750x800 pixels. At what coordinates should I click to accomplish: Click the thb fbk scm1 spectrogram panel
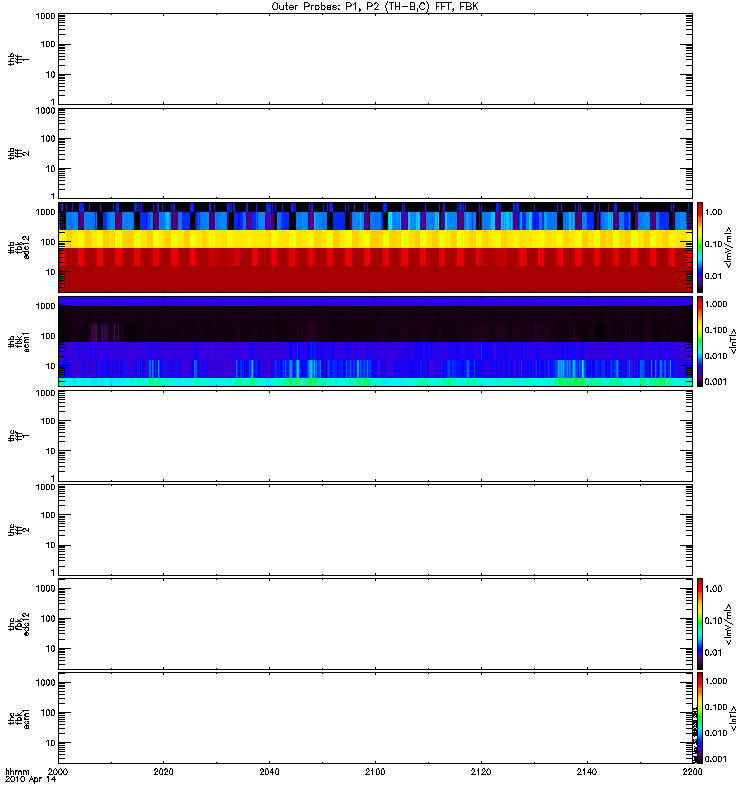coord(376,341)
